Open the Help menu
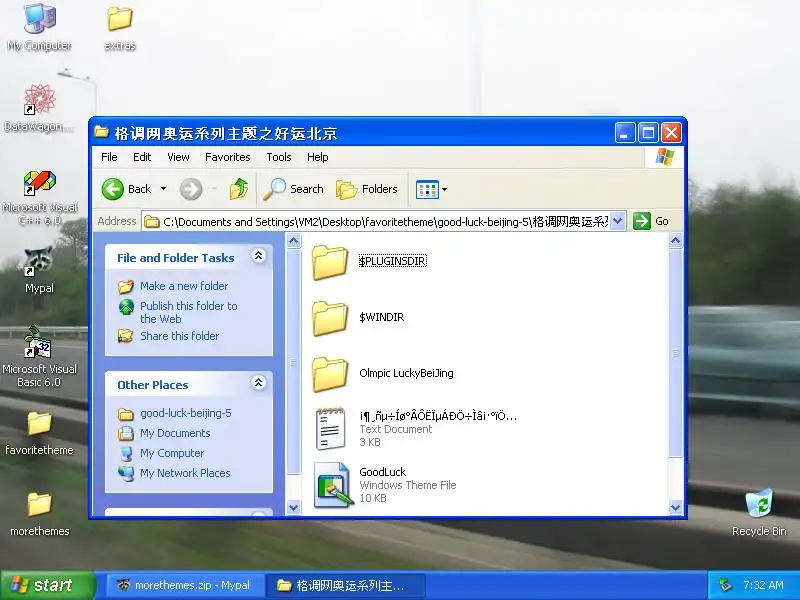Viewport: 800px width, 600px height. point(317,157)
